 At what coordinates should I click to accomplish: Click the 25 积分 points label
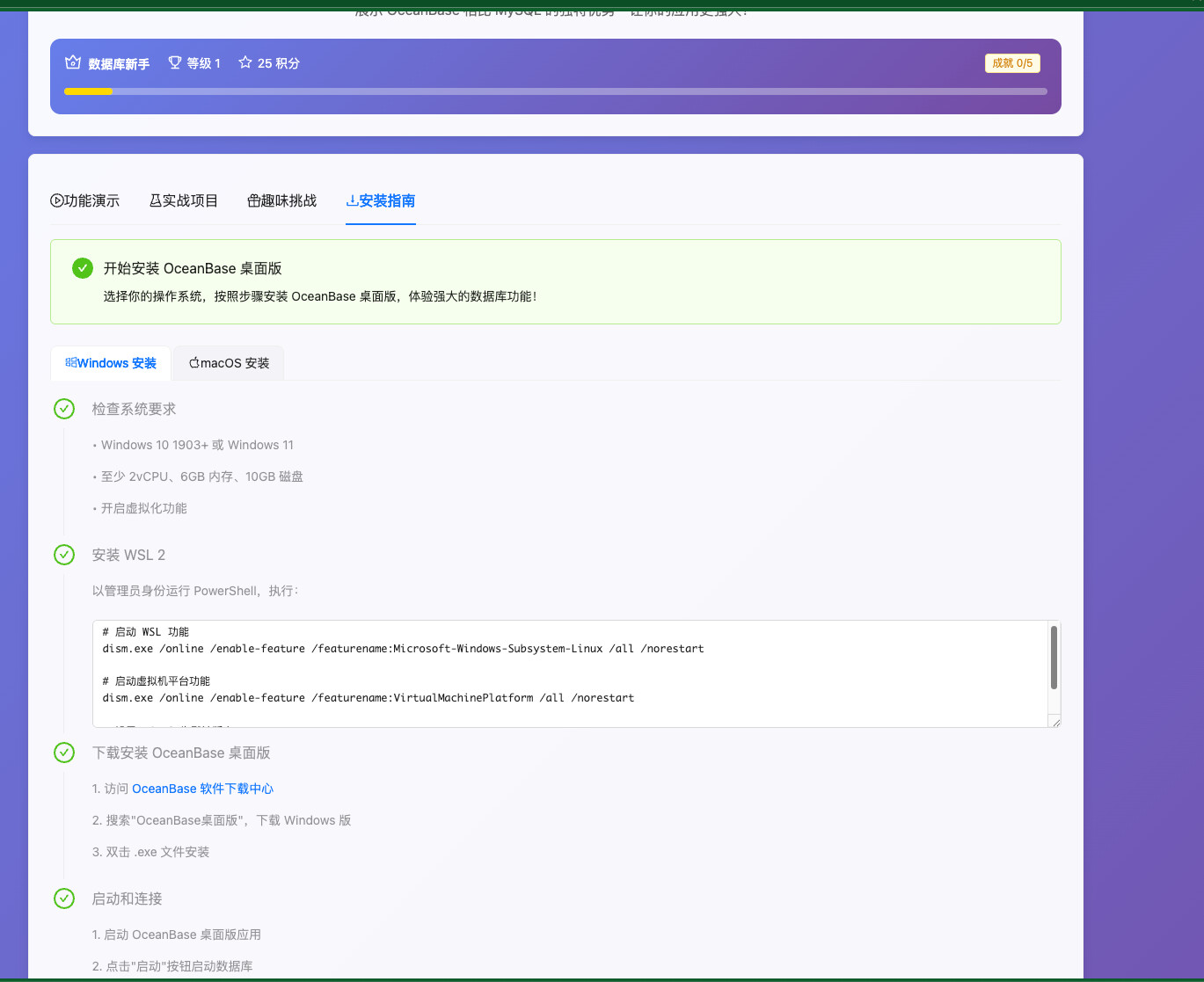click(x=279, y=63)
